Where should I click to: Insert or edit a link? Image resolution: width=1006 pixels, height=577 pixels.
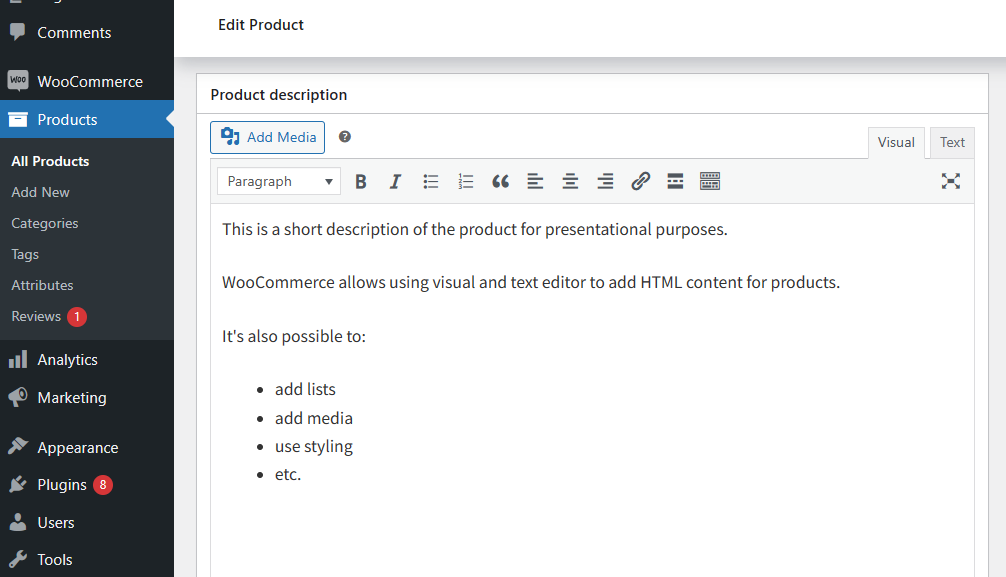coord(640,182)
